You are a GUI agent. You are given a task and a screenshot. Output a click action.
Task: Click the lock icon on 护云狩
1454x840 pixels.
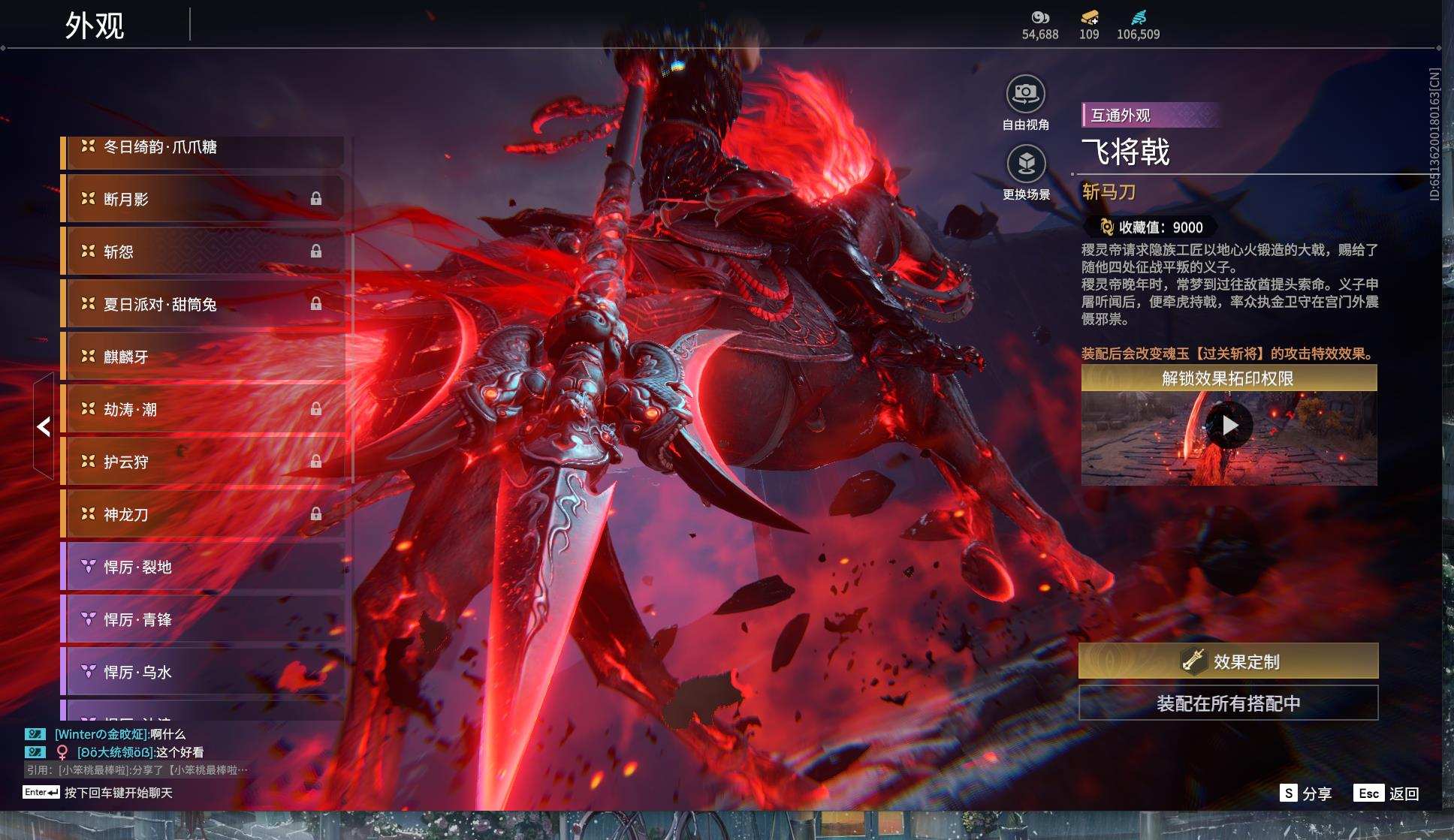316,461
